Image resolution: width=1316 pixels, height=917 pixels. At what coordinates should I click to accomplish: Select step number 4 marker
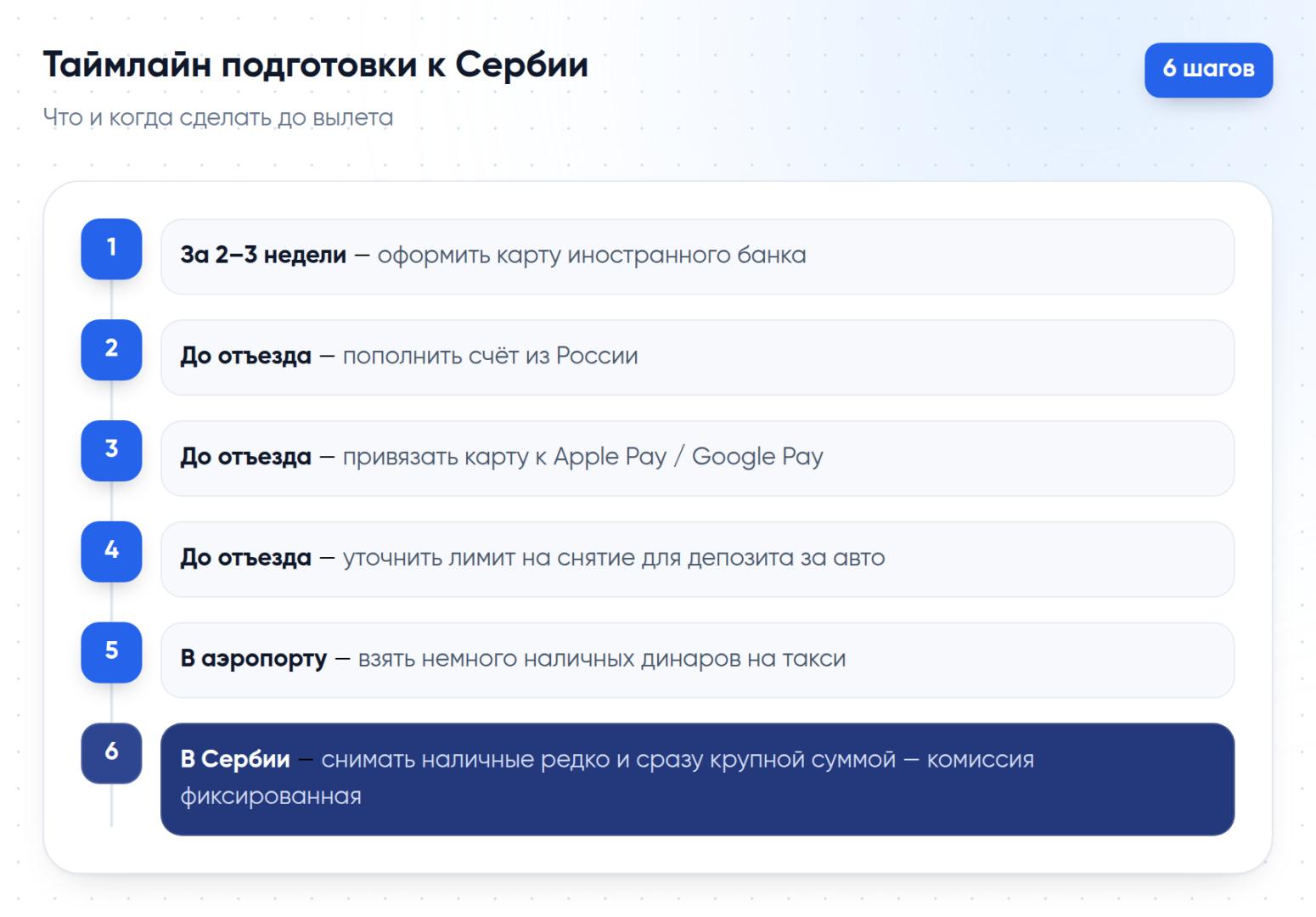pos(111,552)
